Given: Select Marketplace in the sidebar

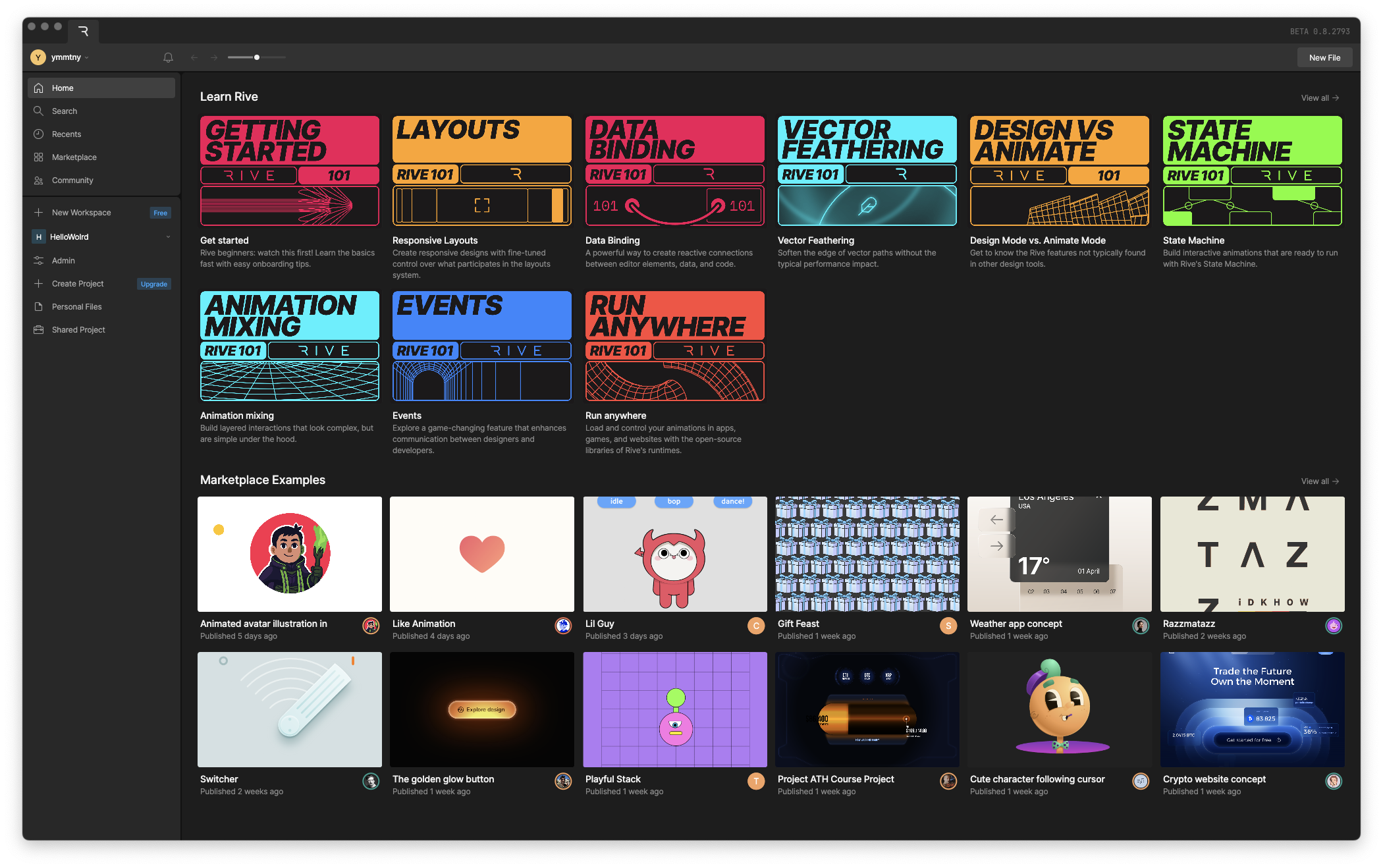Looking at the screenshot, I should click(x=101, y=157).
